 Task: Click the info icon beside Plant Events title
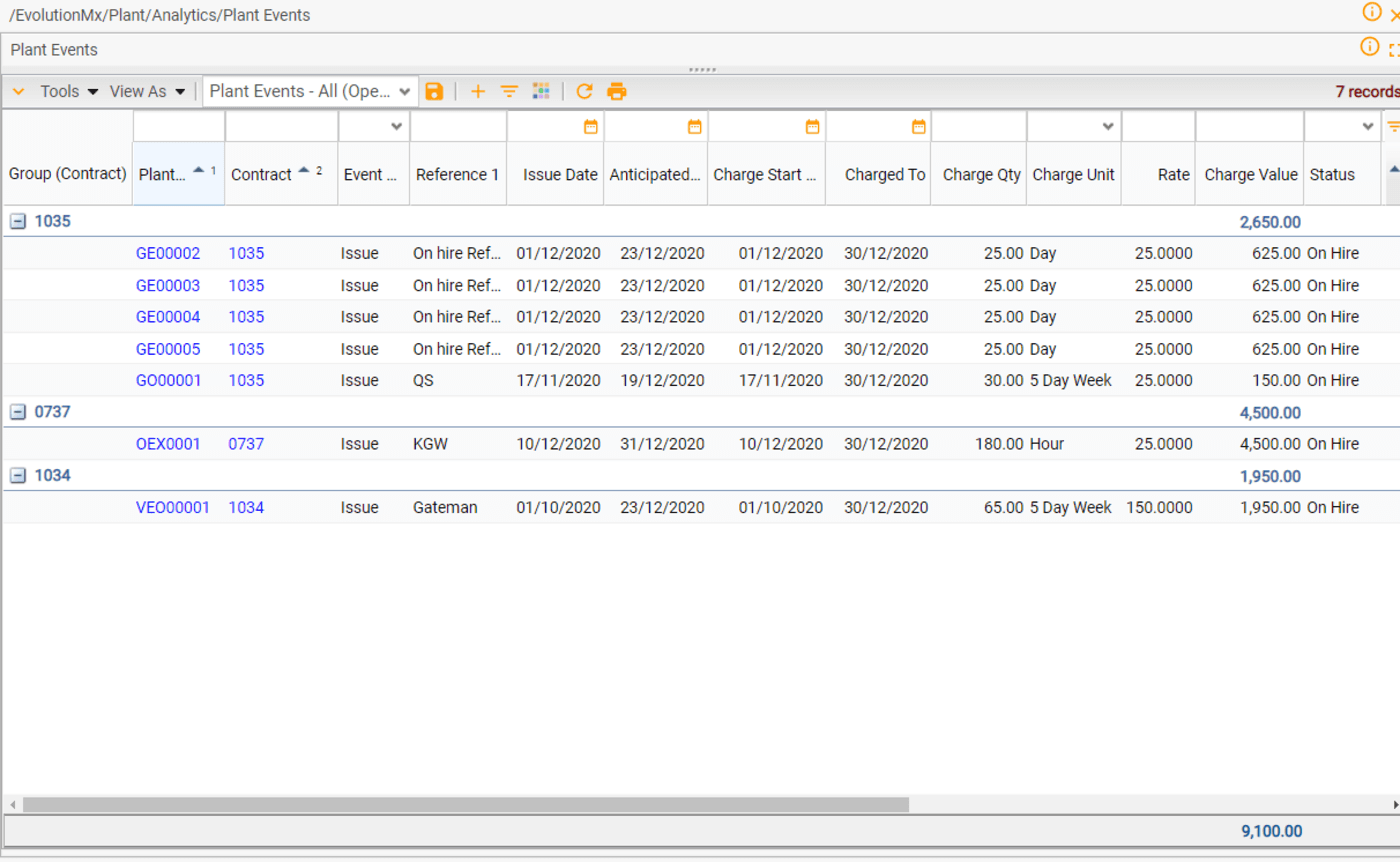(1370, 47)
